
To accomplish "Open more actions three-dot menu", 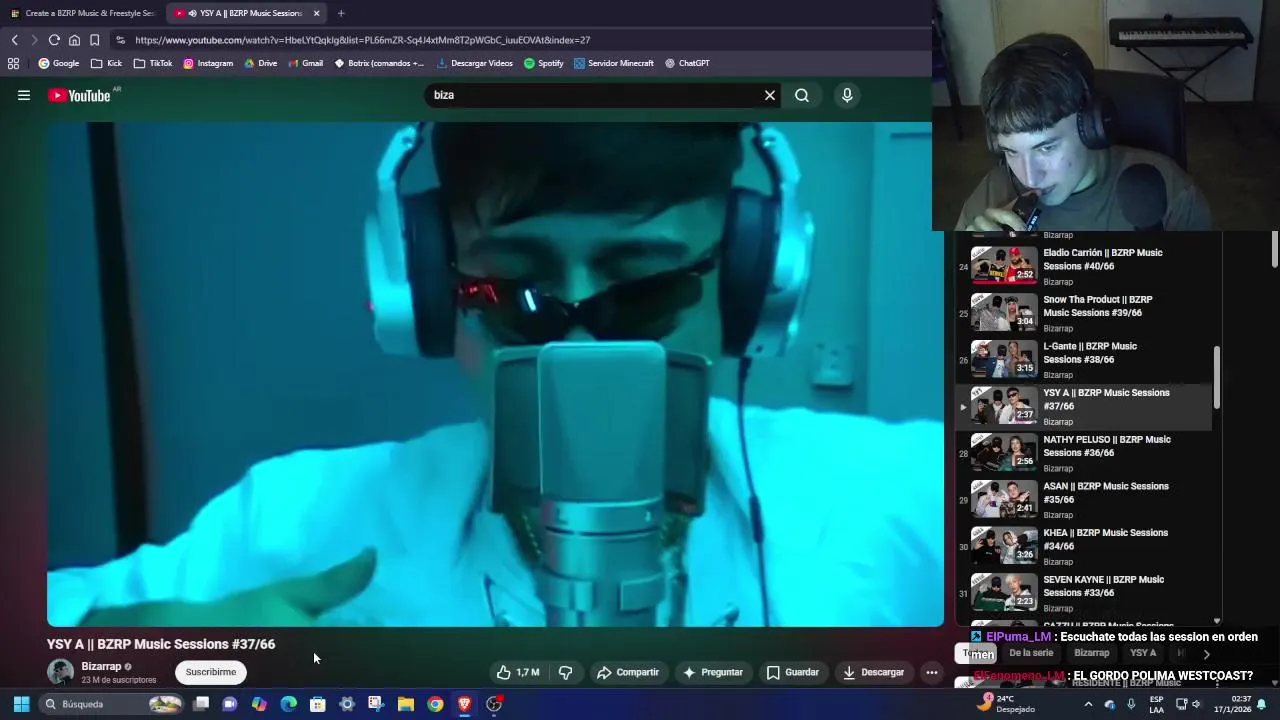I will [x=932, y=672].
